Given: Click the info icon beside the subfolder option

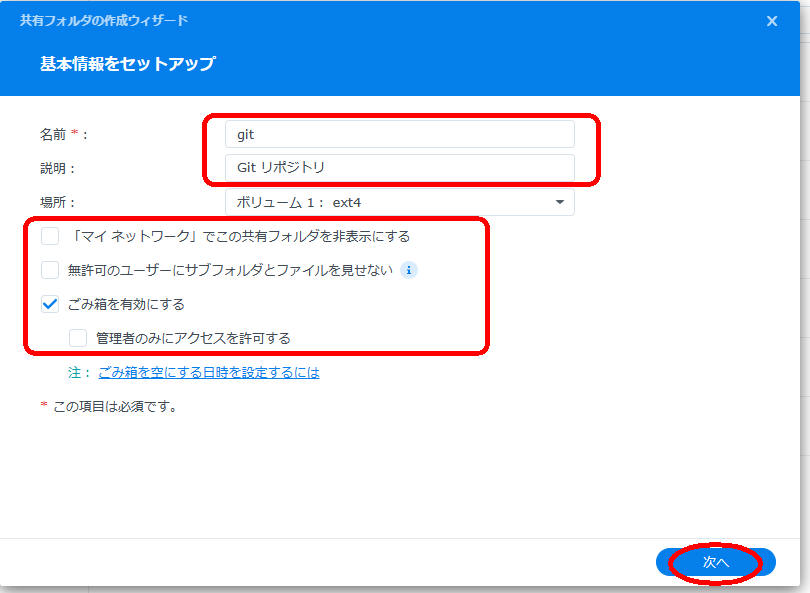Looking at the screenshot, I should [408, 270].
